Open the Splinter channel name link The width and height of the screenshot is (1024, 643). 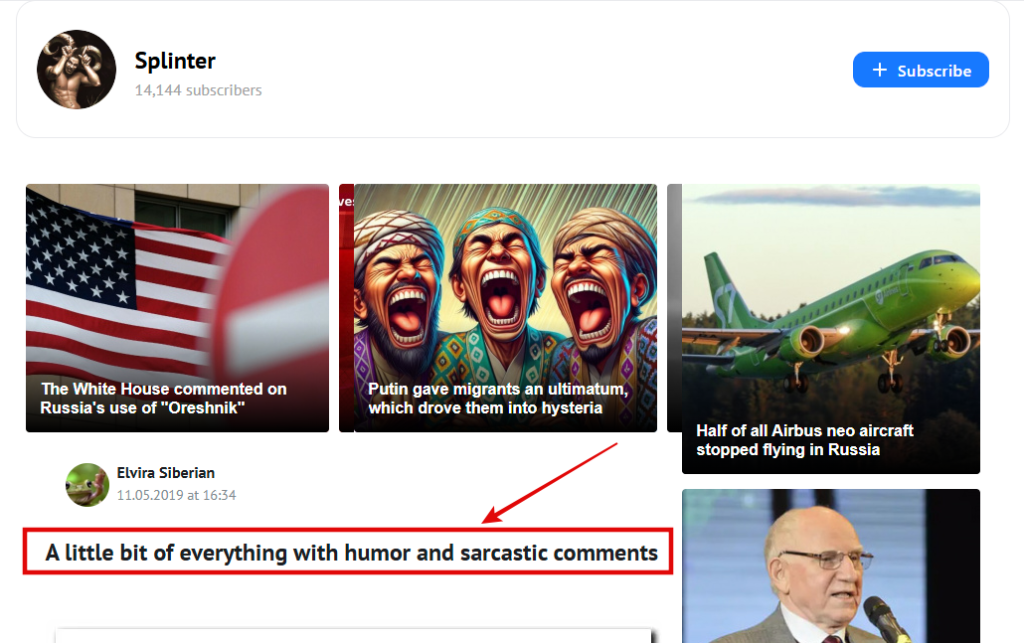(175, 61)
